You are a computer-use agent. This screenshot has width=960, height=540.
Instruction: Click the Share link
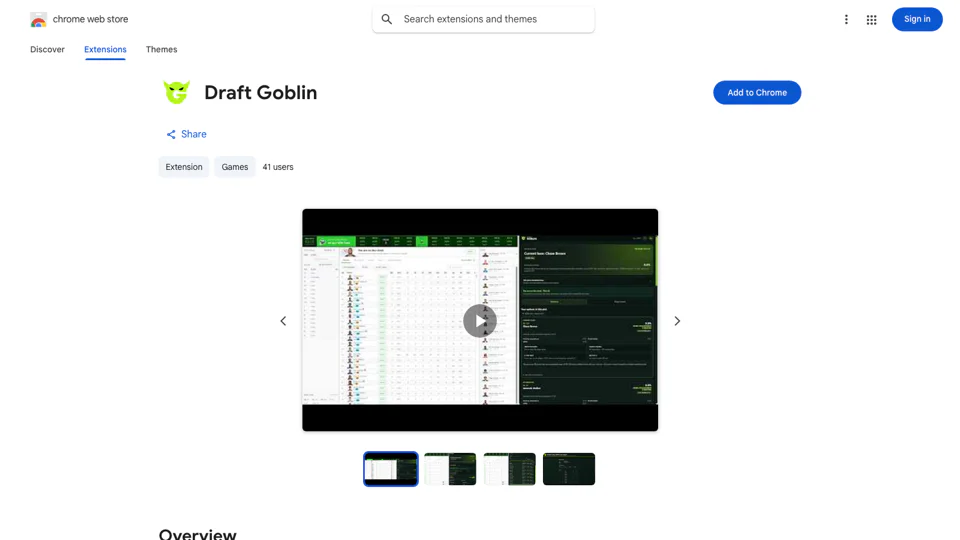click(186, 134)
